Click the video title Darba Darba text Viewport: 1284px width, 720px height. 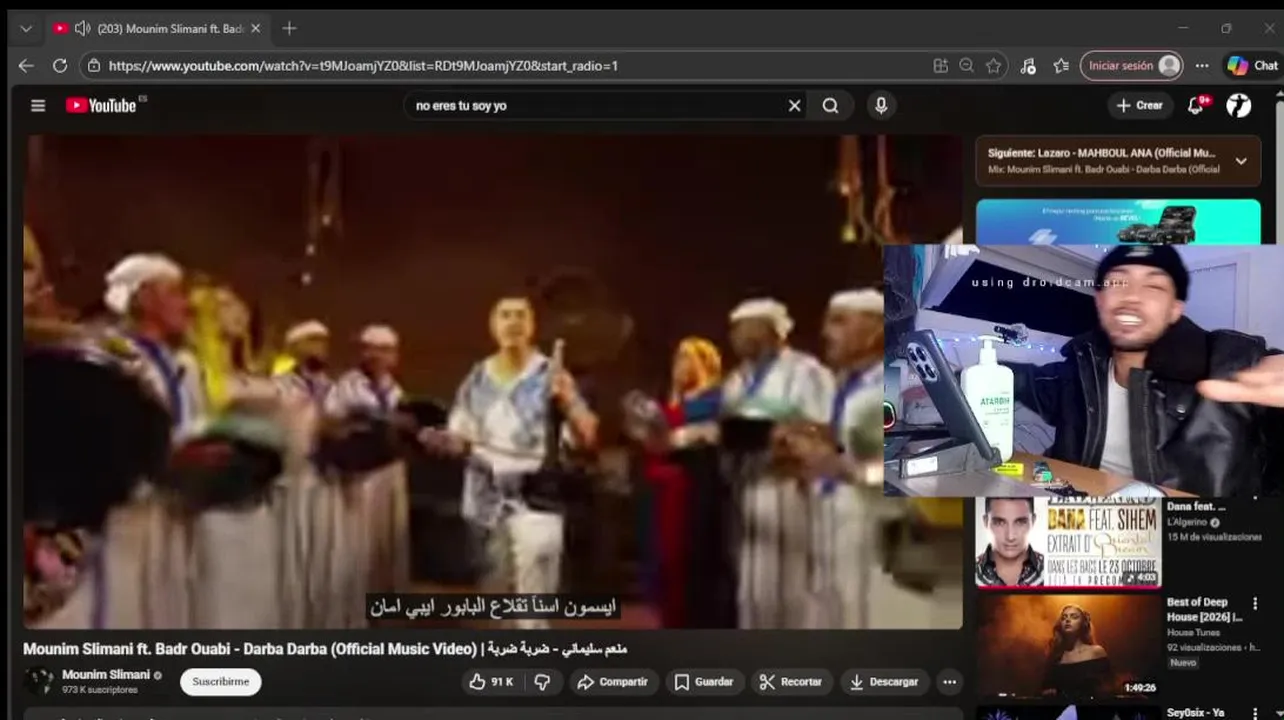[325, 649]
